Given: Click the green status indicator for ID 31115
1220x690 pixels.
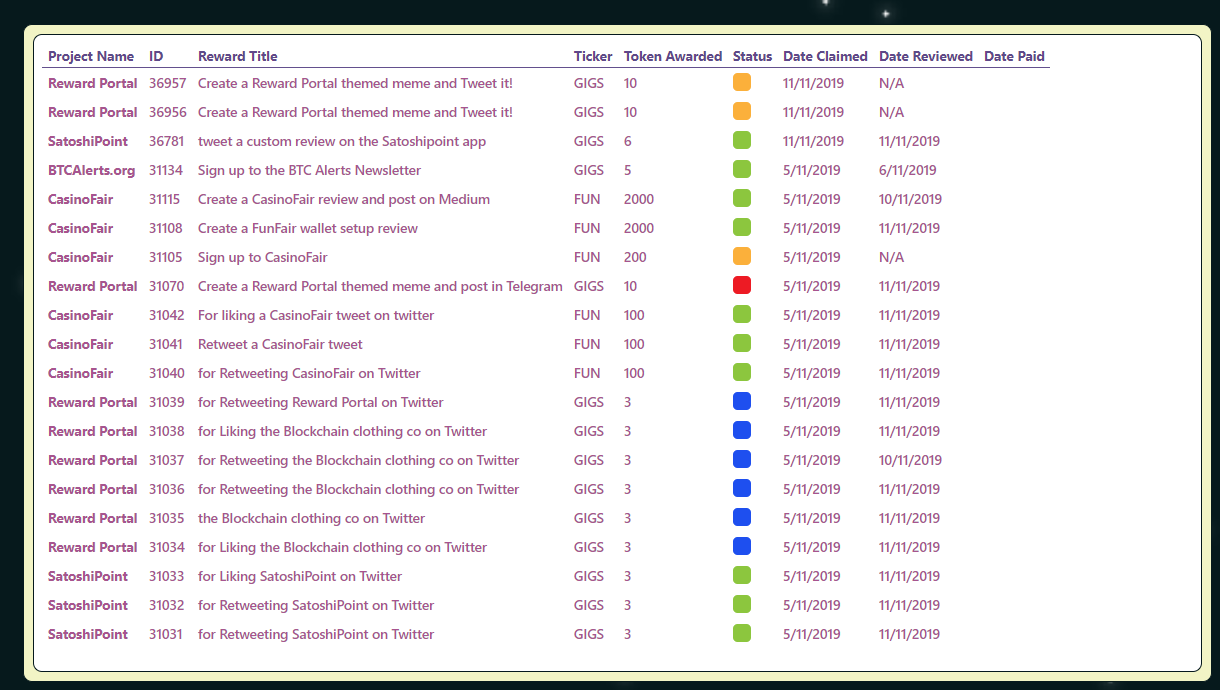Looking at the screenshot, I should (742, 199).
